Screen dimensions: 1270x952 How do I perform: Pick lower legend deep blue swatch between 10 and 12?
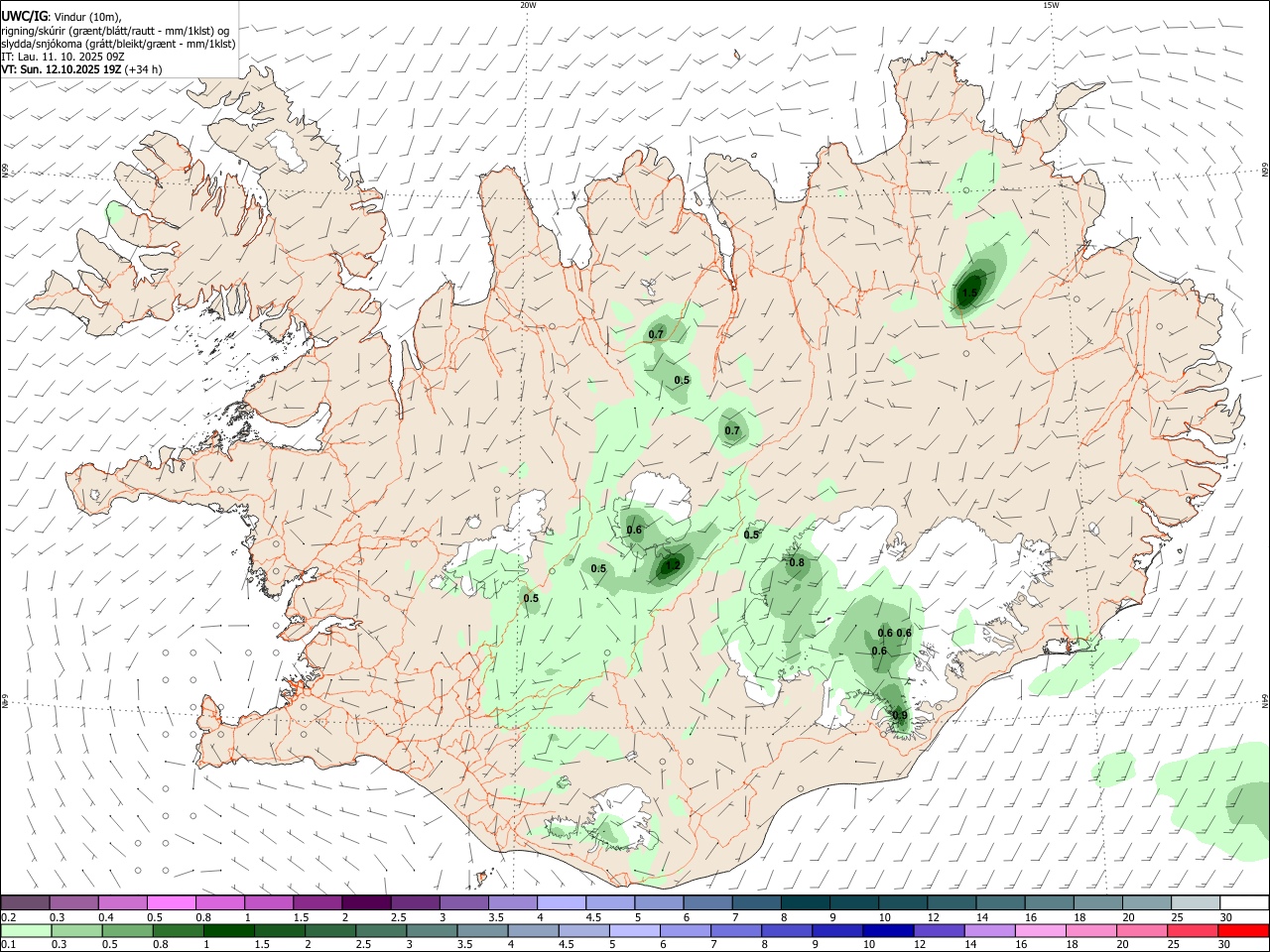tap(888, 930)
